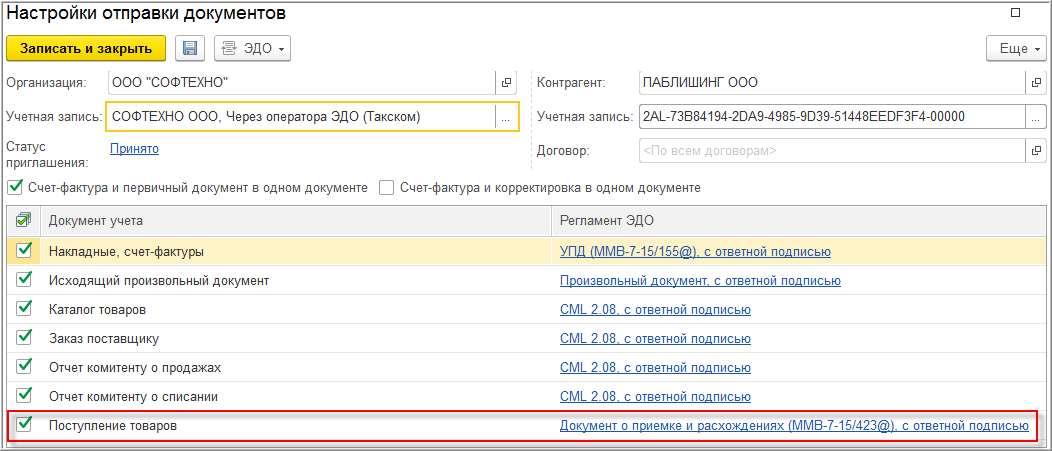Enable 'Счет-фактура и корректировка в одном документе' checkbox

386,187
